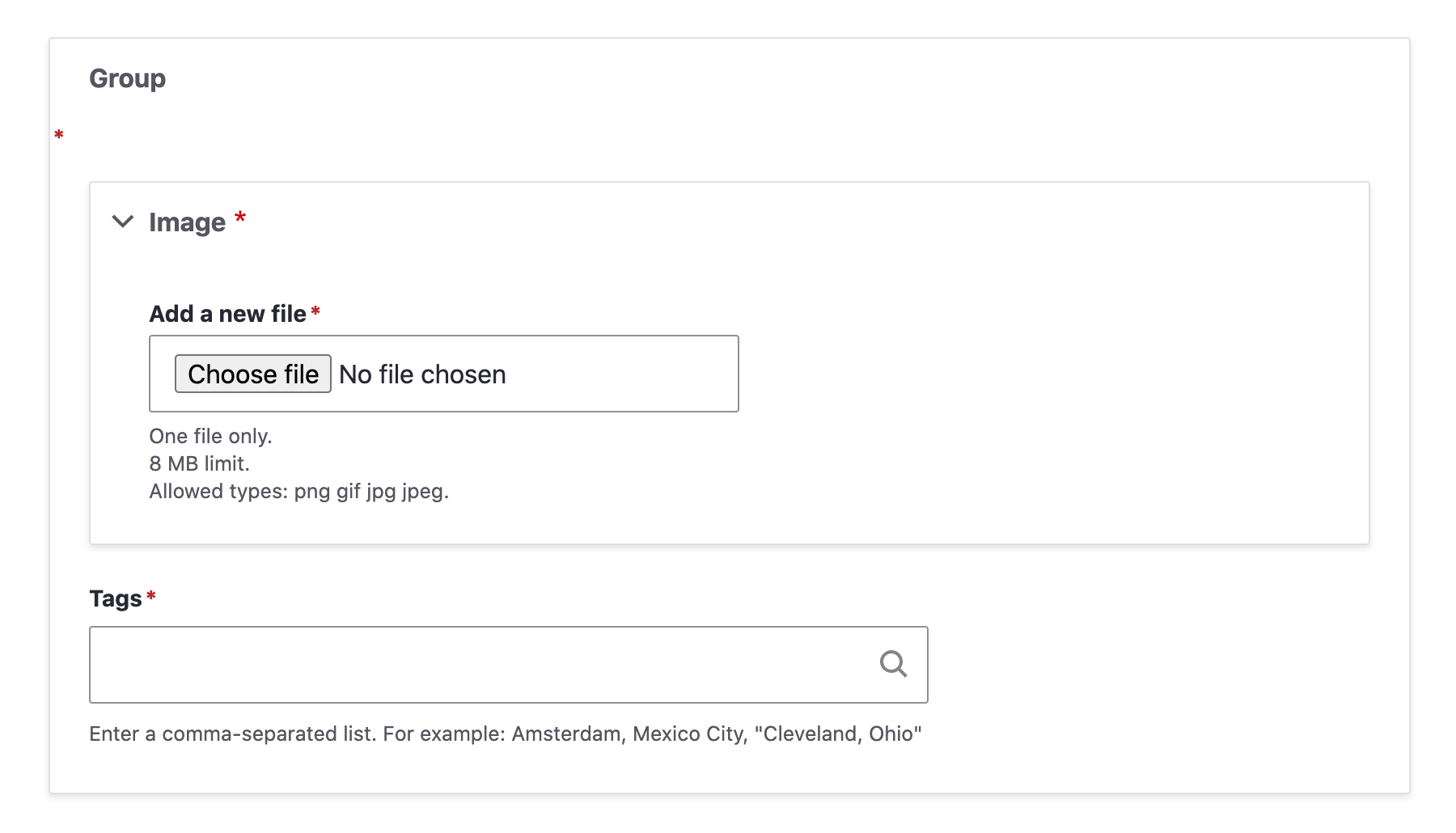Image resolution: width=1456 pixels, height=833 pixels.
Task: Click the Group heading
Action: coord(128,78)
